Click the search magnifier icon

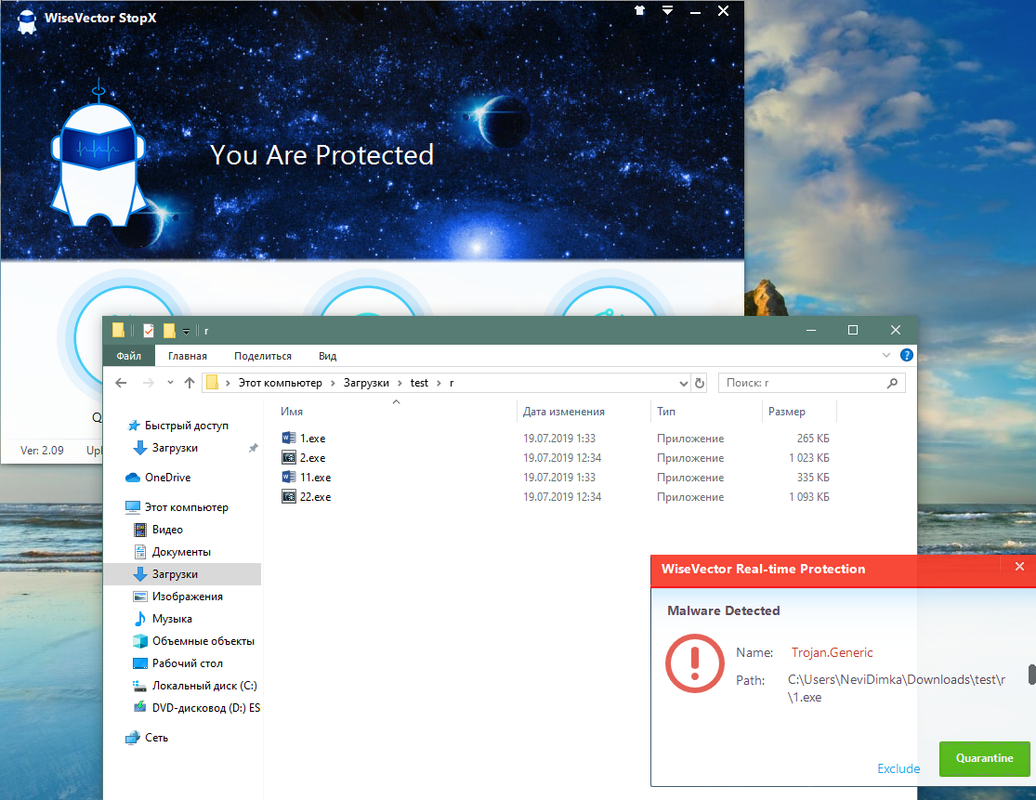892,382
